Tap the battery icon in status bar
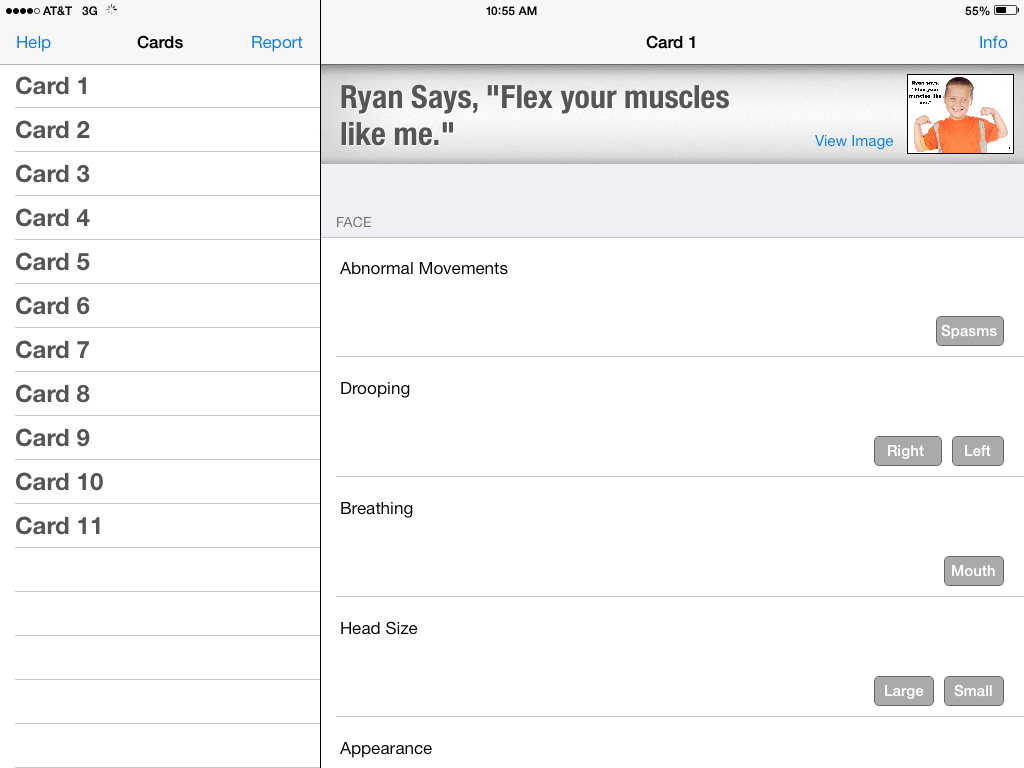Image resolution: width=1024 pixels, height=768 pixels. pyautogui.click(x=1005, y=11)
